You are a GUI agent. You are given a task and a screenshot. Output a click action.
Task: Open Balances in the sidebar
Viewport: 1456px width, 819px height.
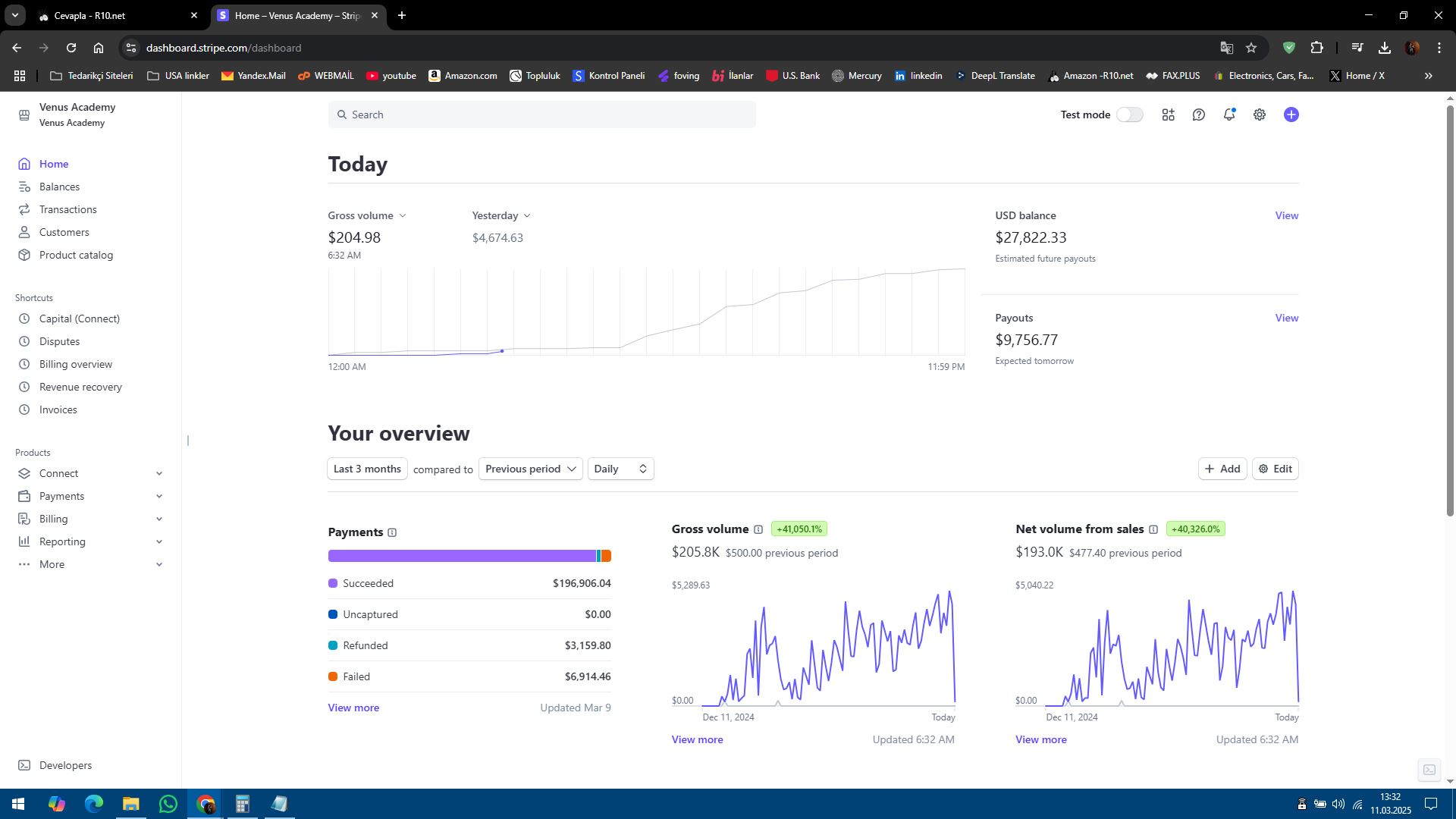point(59,187)
